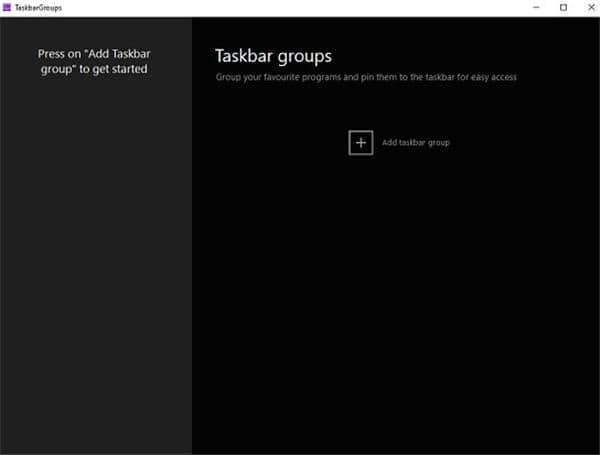Viewport: 600px width, 455px height.
Task: Minimize the TaskbarGroups window
Action: [x=540, y=7]
